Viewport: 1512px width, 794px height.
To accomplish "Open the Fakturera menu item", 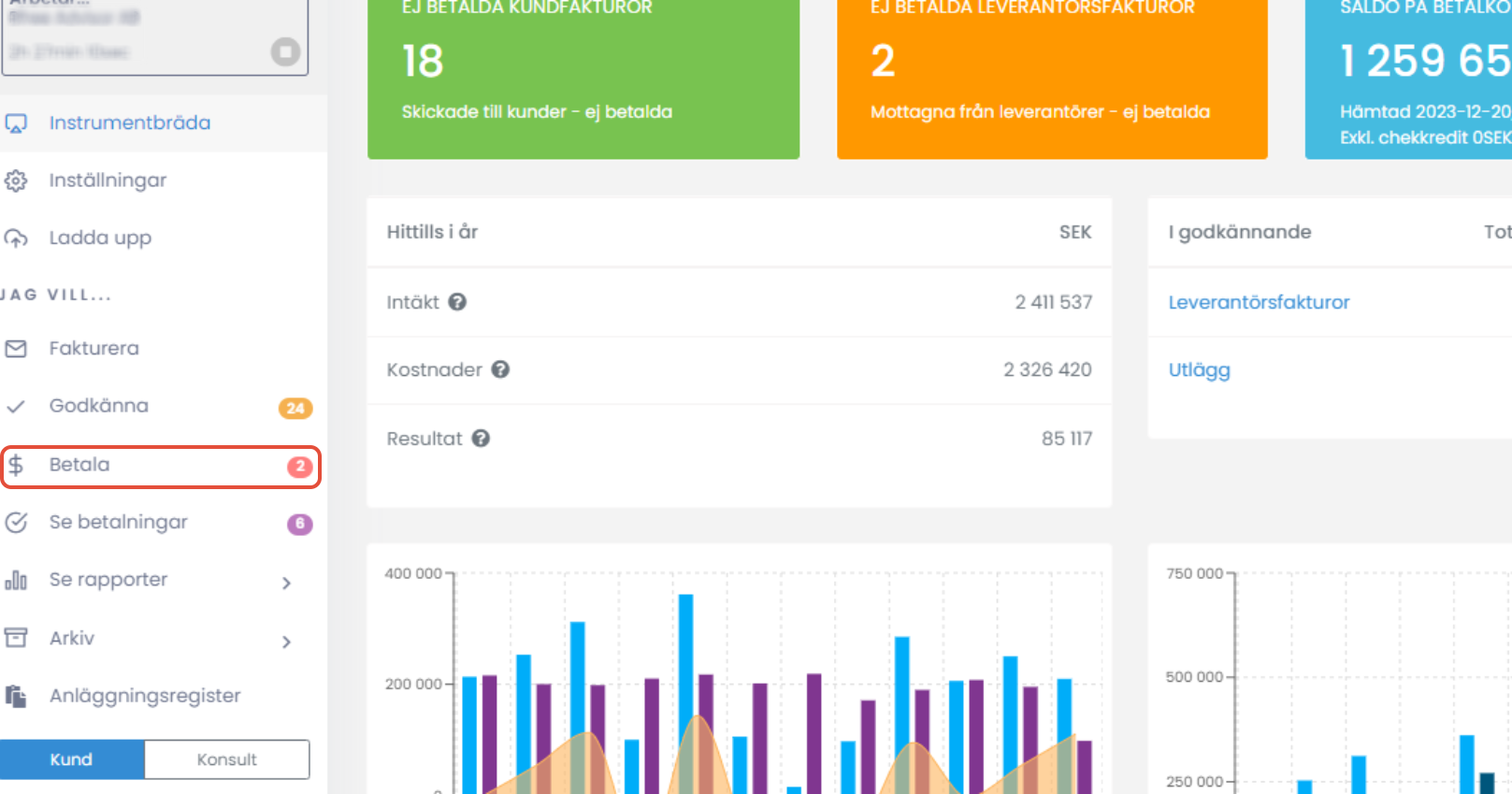I will (x=164, y=349).
